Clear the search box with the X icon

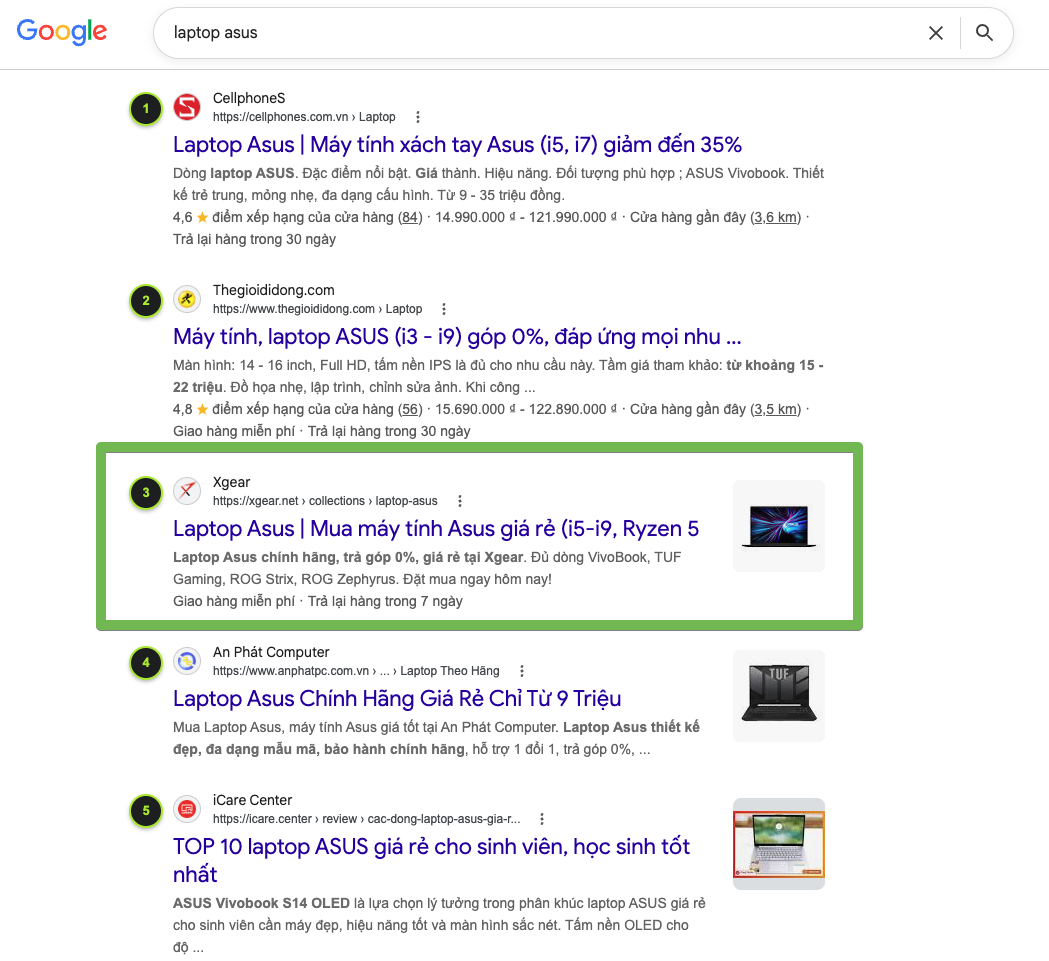(x=936, y=33)
